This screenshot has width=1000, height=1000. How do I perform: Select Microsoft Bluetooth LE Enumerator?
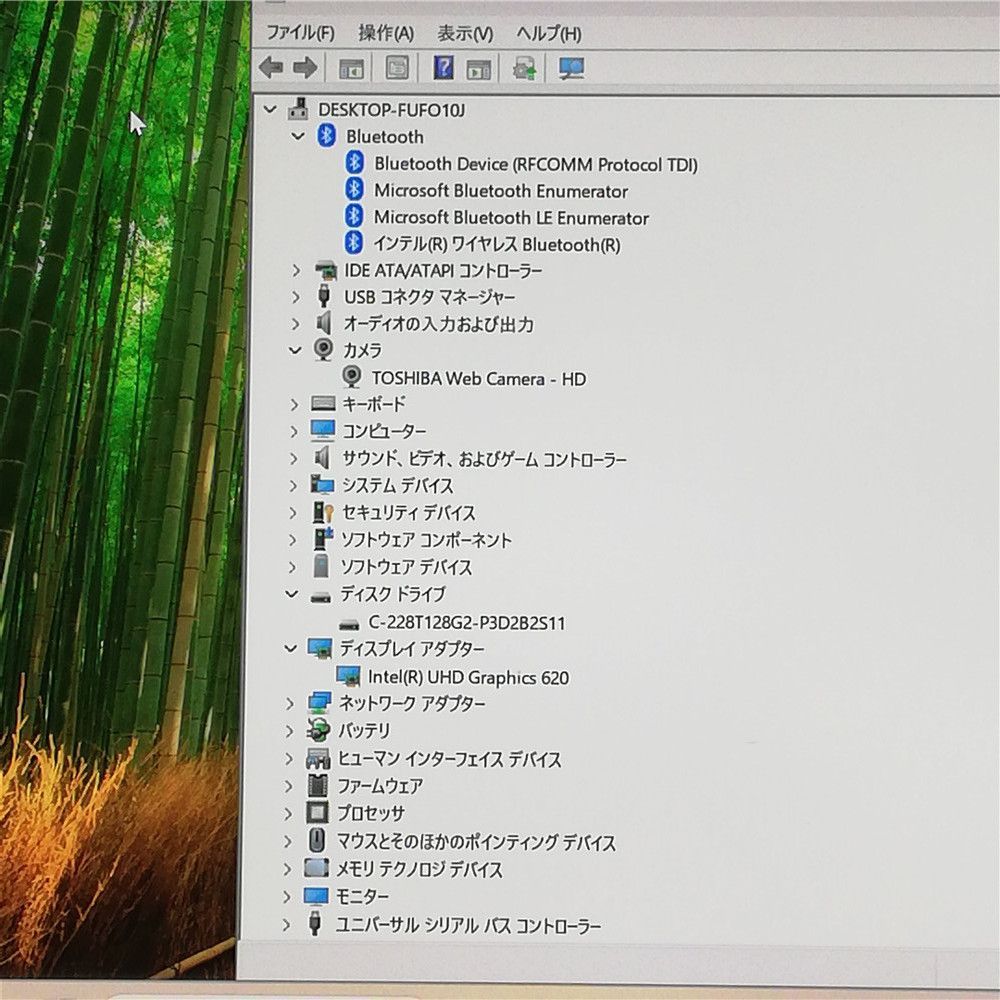point(511,217)
